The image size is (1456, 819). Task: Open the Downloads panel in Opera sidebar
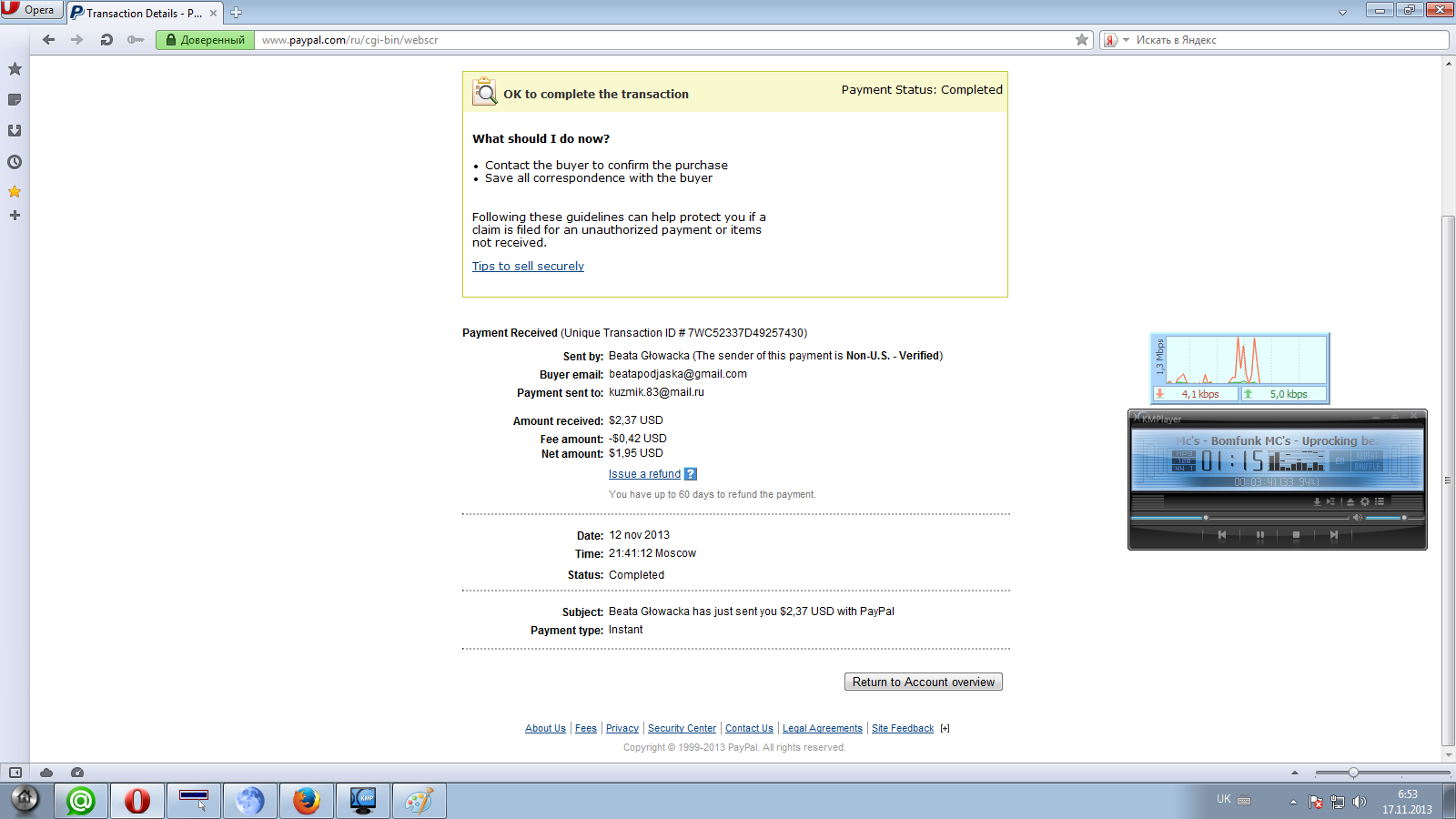point(15,131)
